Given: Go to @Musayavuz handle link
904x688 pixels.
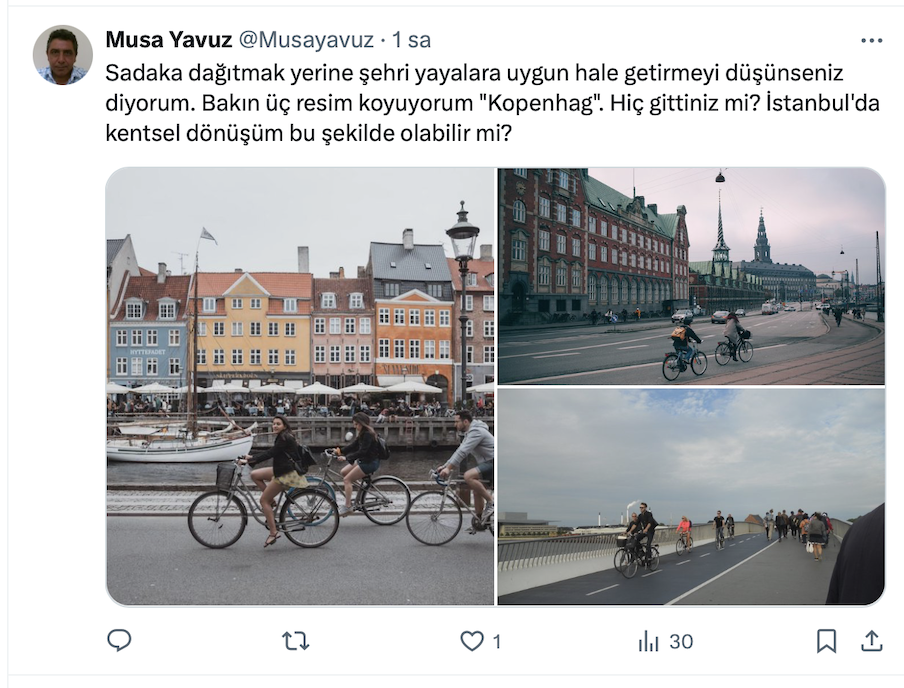Looking at the screenshot, I should point(306,40).
